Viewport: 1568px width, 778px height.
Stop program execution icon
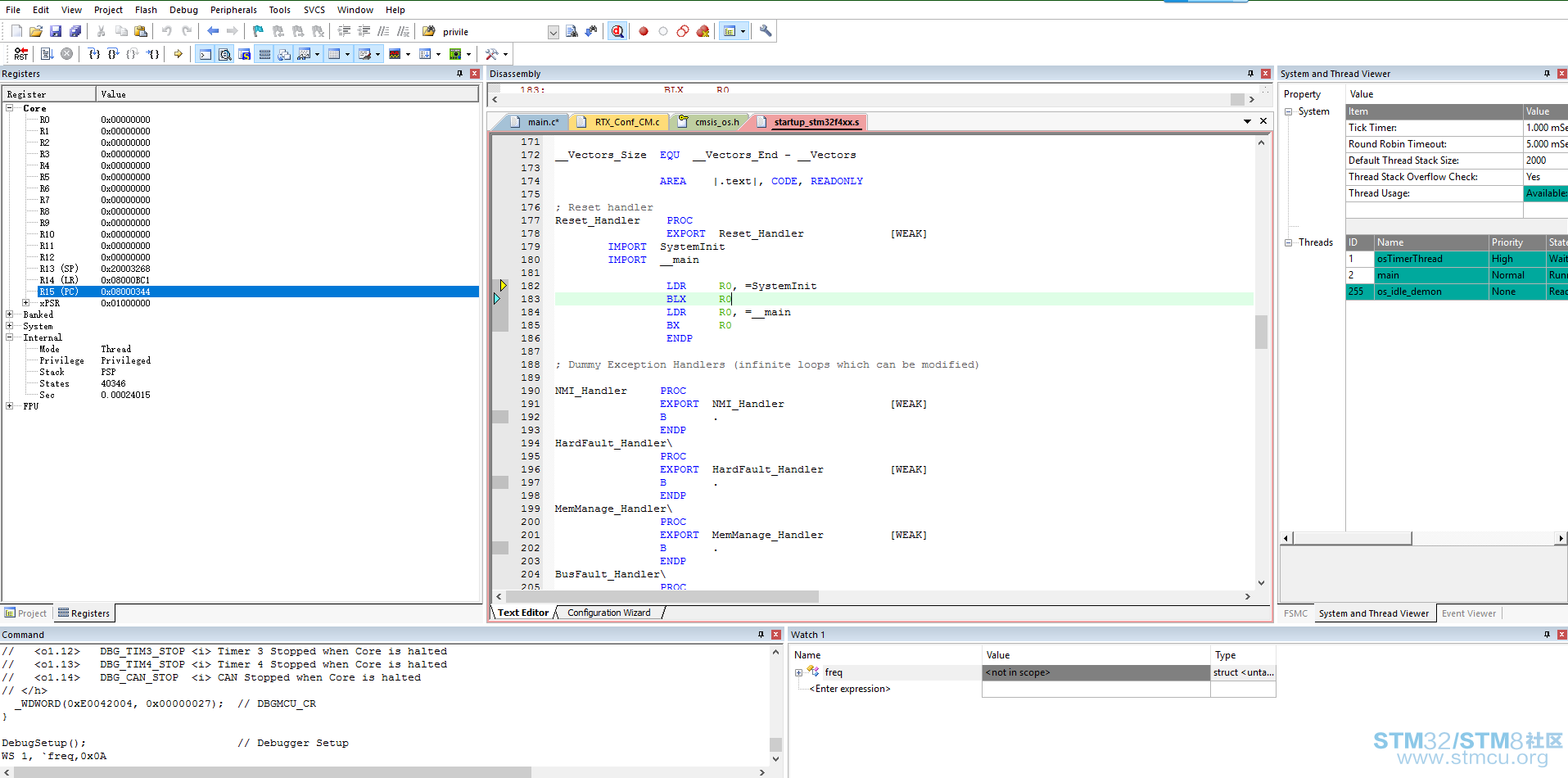[x=67, y=54]
